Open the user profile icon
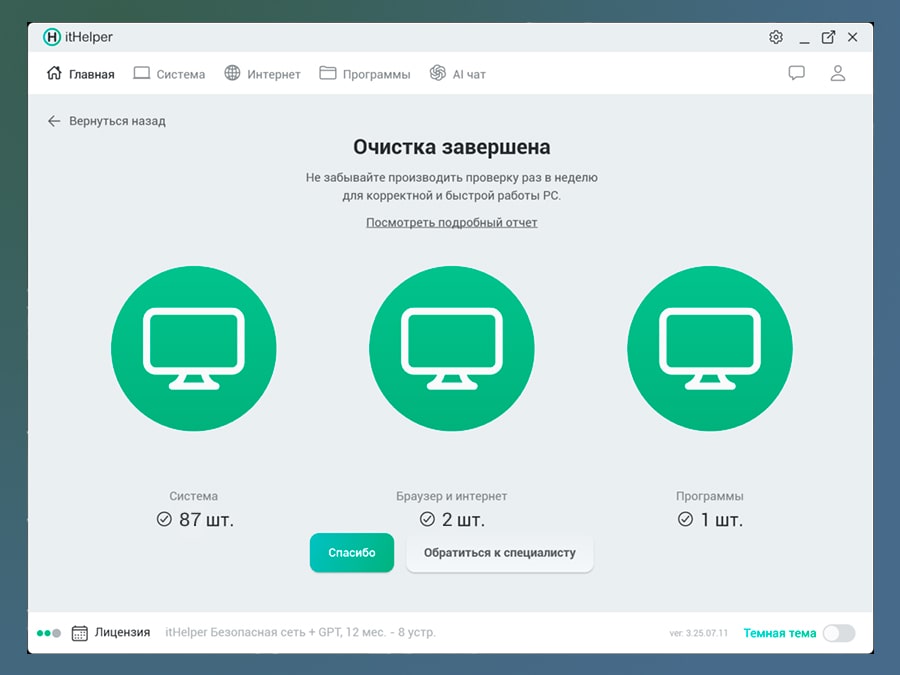 tap(838, 73)
